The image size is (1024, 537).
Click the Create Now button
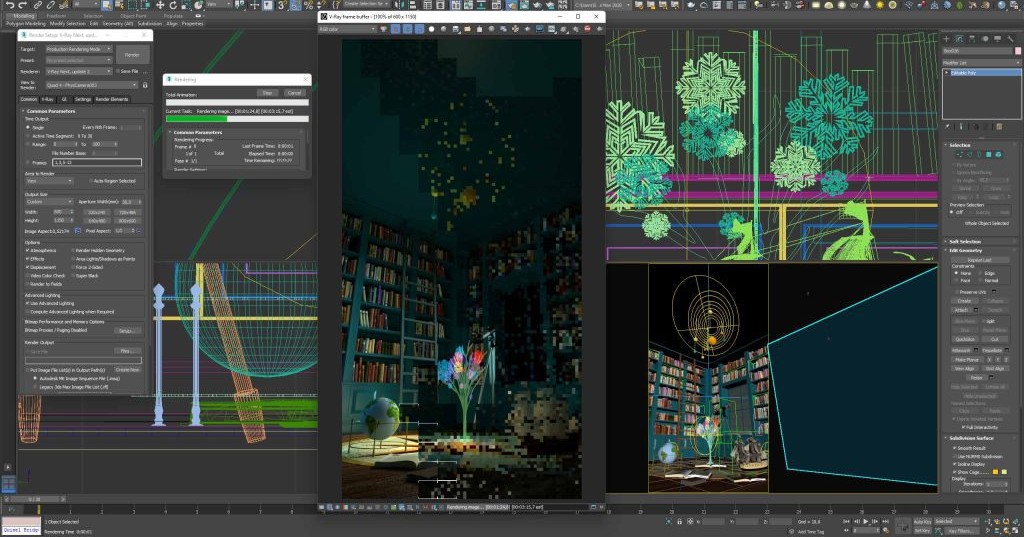(127, 370)
